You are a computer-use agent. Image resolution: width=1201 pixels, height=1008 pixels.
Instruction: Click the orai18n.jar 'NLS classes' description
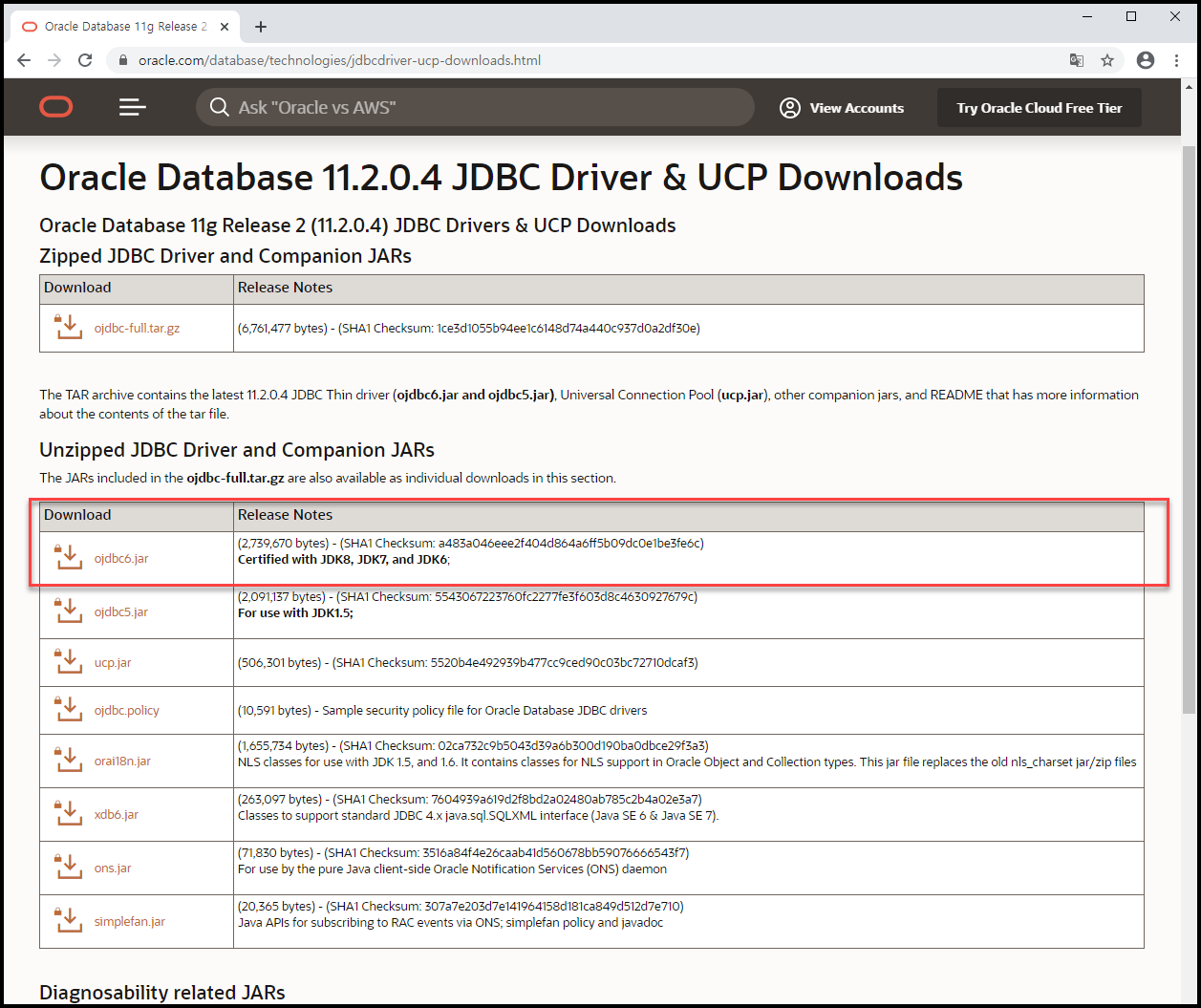(687, 761)
